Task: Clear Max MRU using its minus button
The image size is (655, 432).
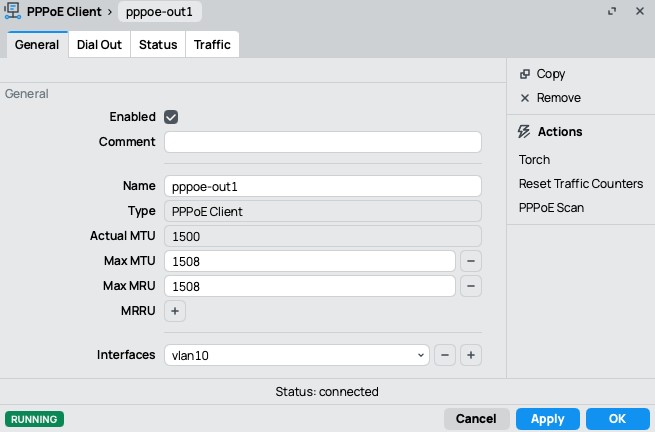Action: 470,286
